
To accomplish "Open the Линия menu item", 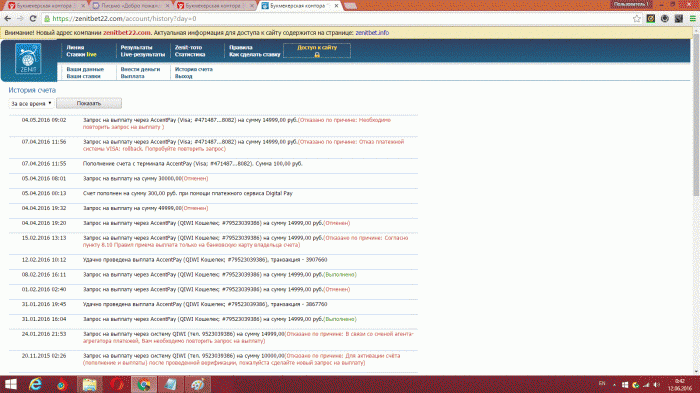I will click(x=75, y=47).
